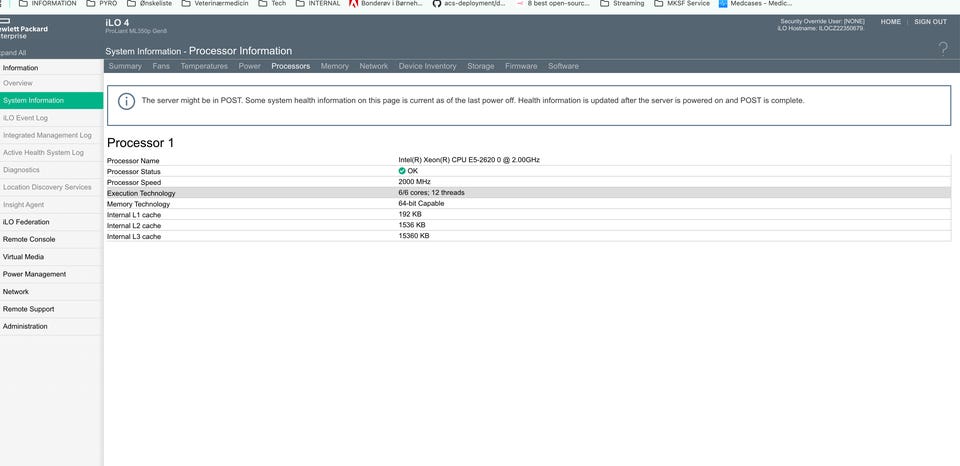The width and height of the screenshot is (960, 466).
Task: Click the Processor 1 heading
Action: (141, 143)
